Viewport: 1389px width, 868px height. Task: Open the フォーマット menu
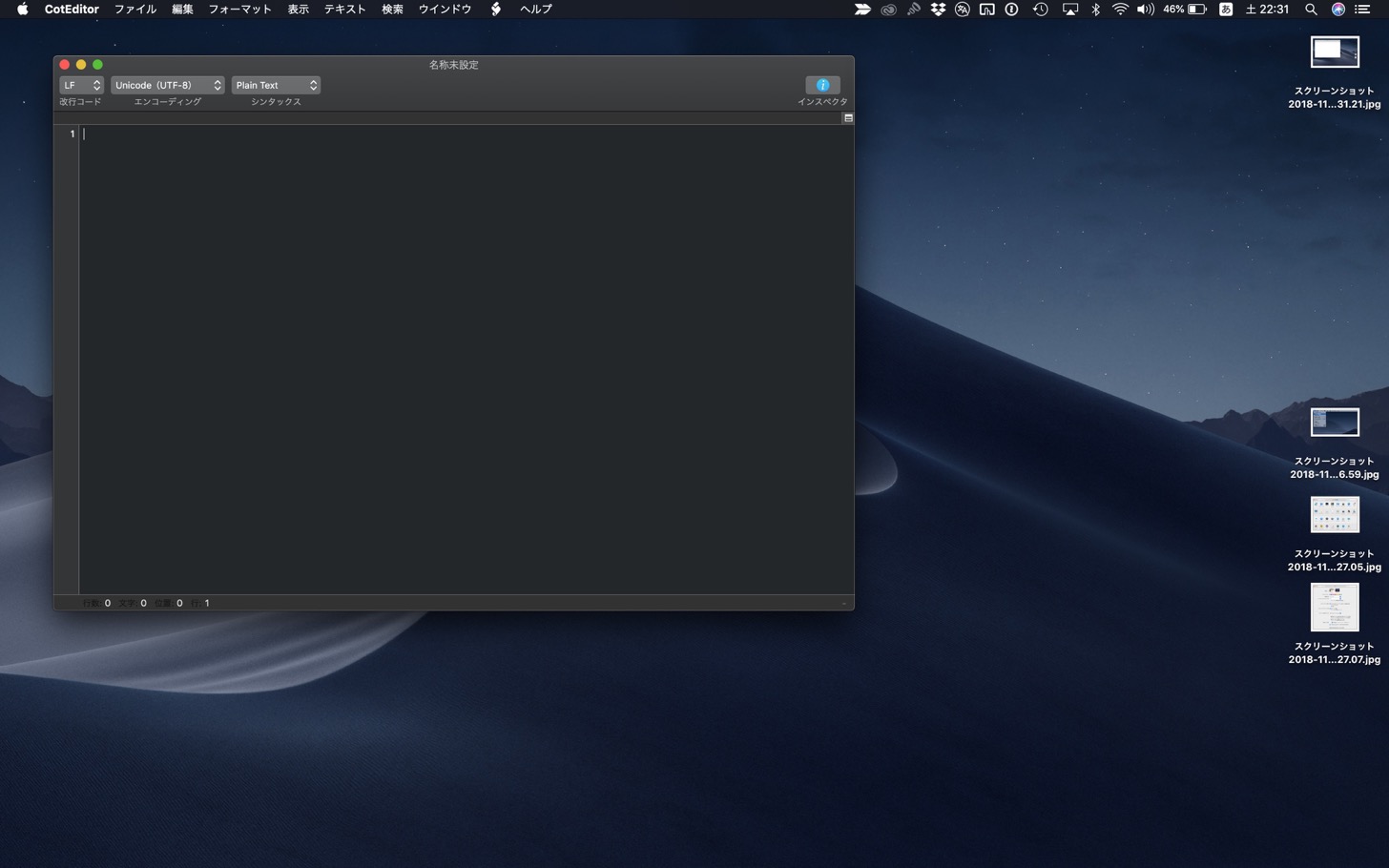click(x=240, y=9)
